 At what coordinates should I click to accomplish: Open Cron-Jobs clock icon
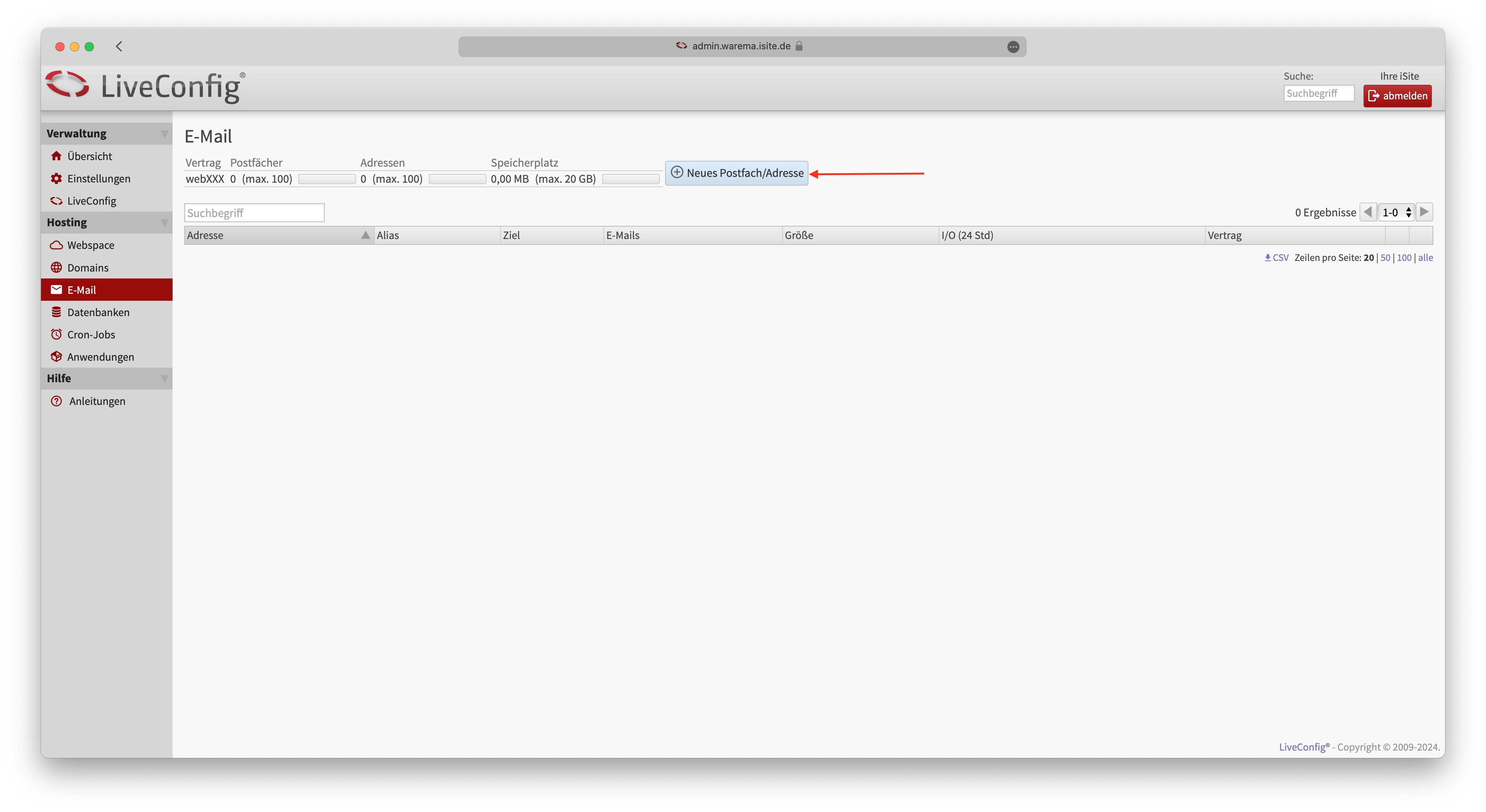pos(56,334)
